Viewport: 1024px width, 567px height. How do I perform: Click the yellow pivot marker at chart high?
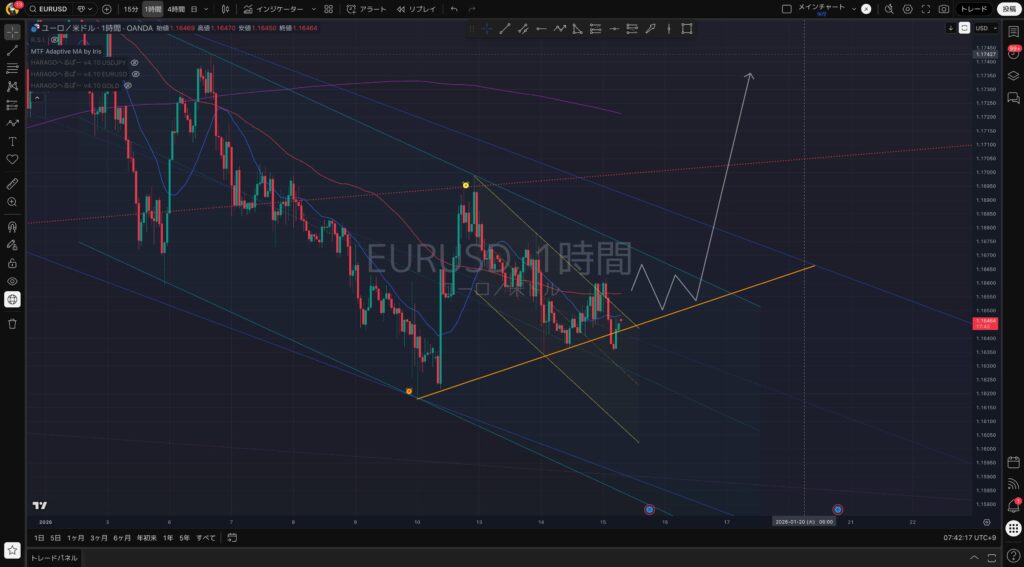tap(466, 186)
